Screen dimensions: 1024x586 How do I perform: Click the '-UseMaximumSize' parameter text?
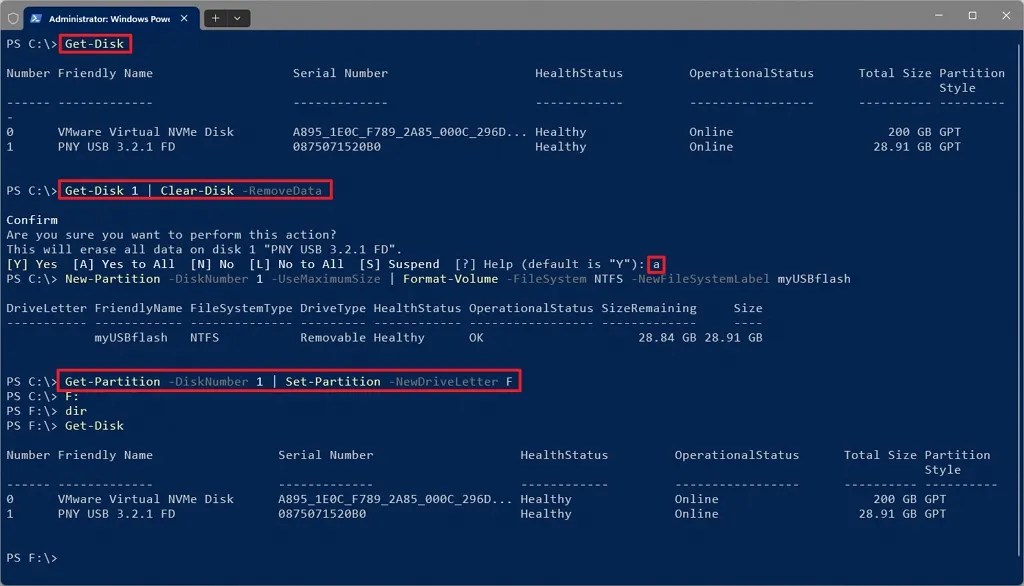point(325,279)
